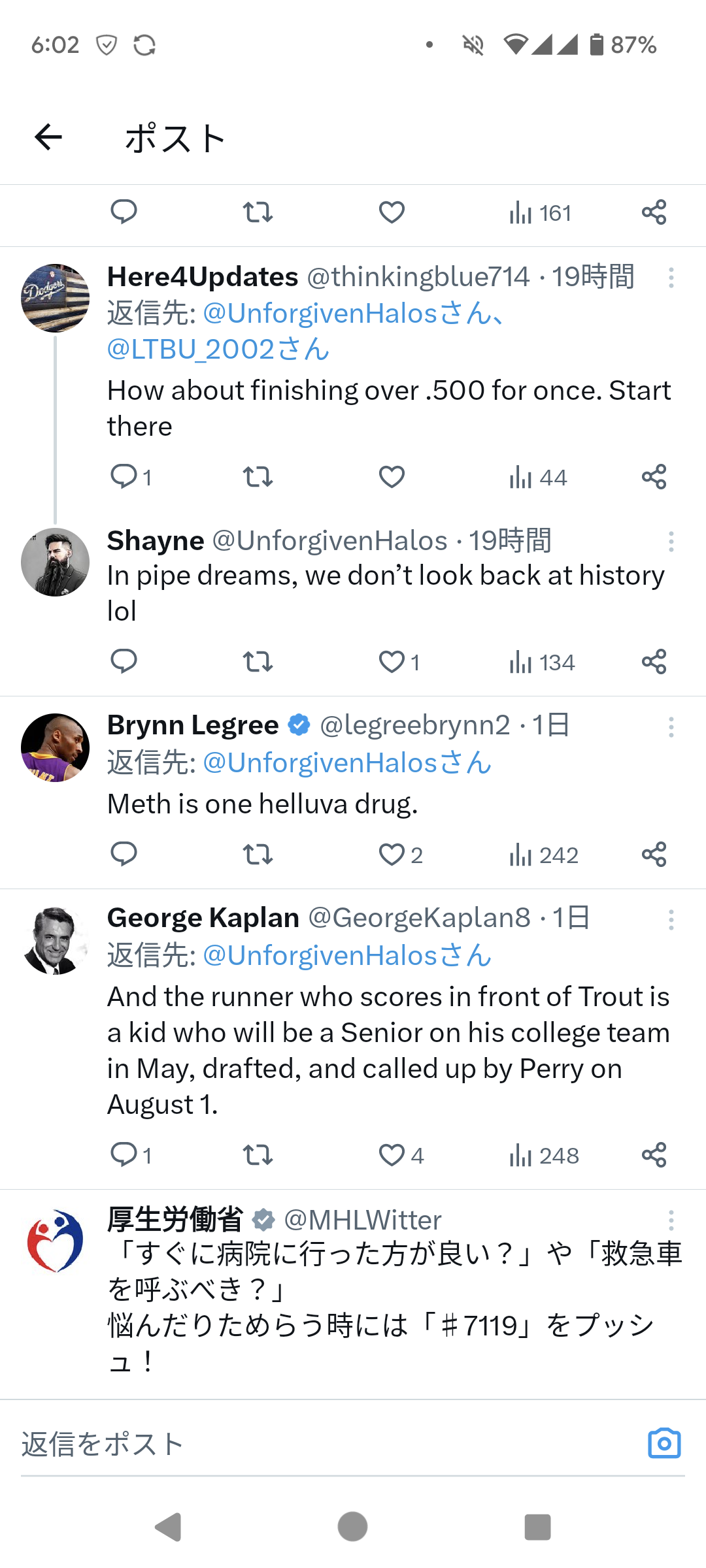
Task: Repost Shayne's pipe dreams reply
Action: pos(258,662)
